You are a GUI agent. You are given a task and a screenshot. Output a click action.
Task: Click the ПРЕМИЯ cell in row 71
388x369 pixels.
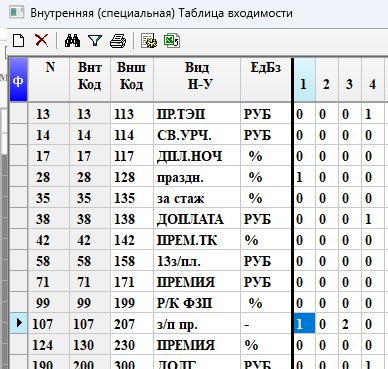pyautogui.click(x=197, y=282)
